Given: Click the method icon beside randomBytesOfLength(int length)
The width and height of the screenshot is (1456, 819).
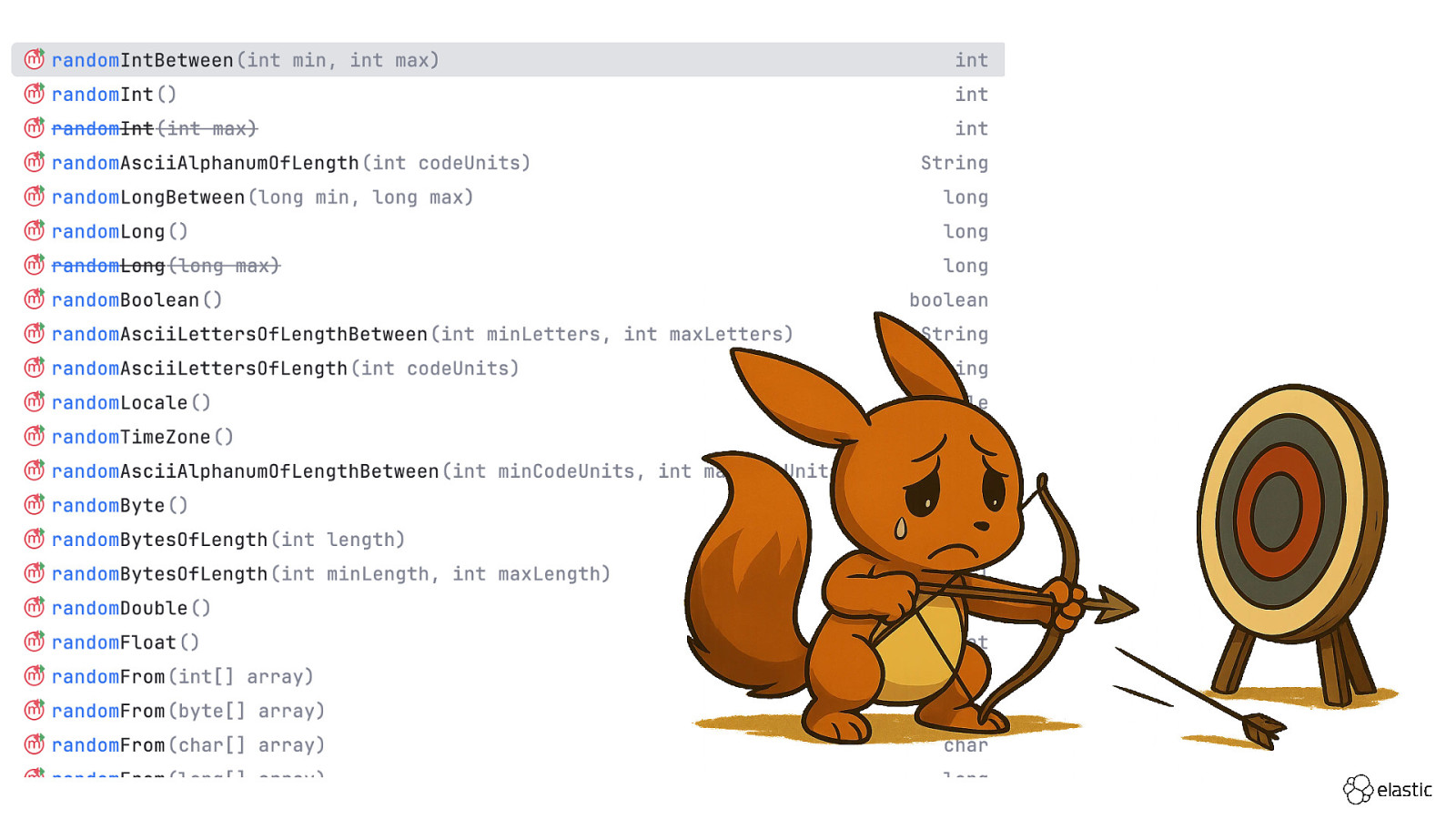Looking at the screenshot, I should pos(35,539).
